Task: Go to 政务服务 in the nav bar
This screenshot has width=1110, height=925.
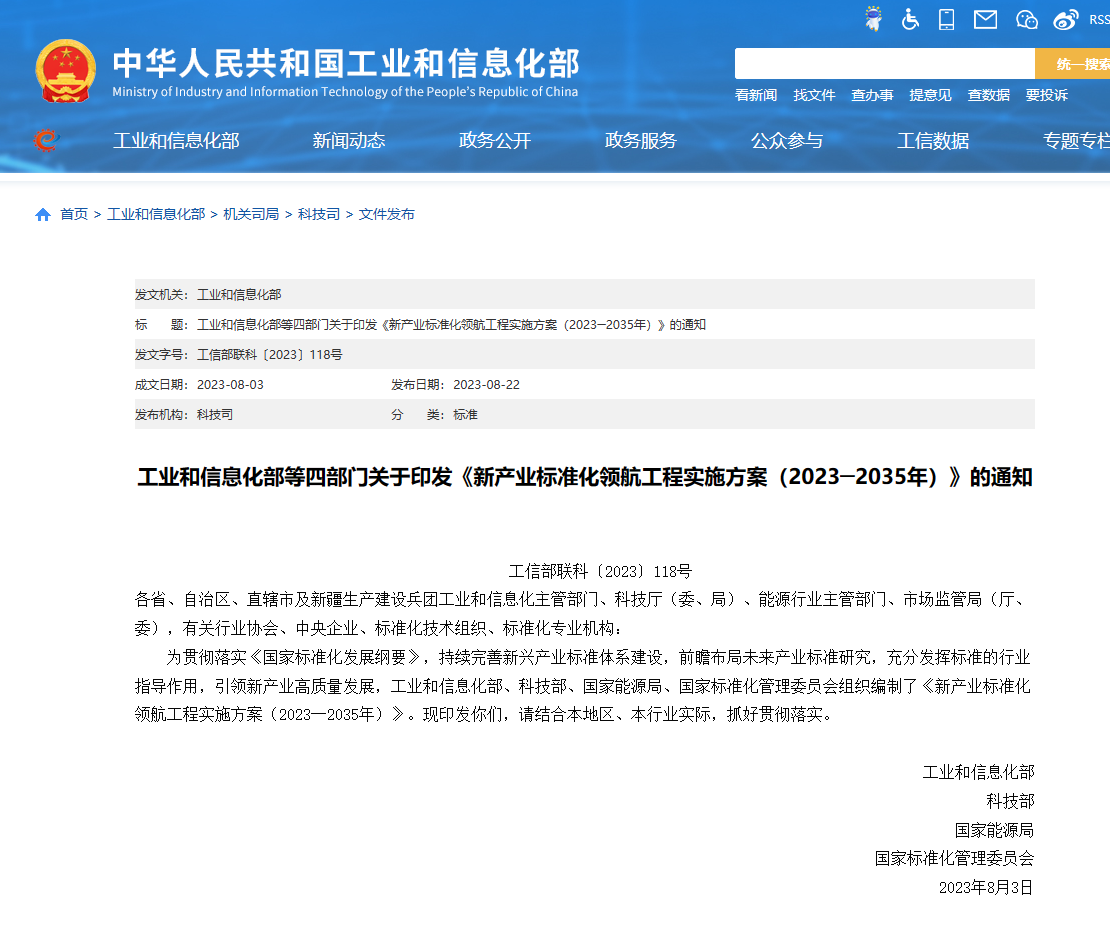Action: [x=640, y=141]
